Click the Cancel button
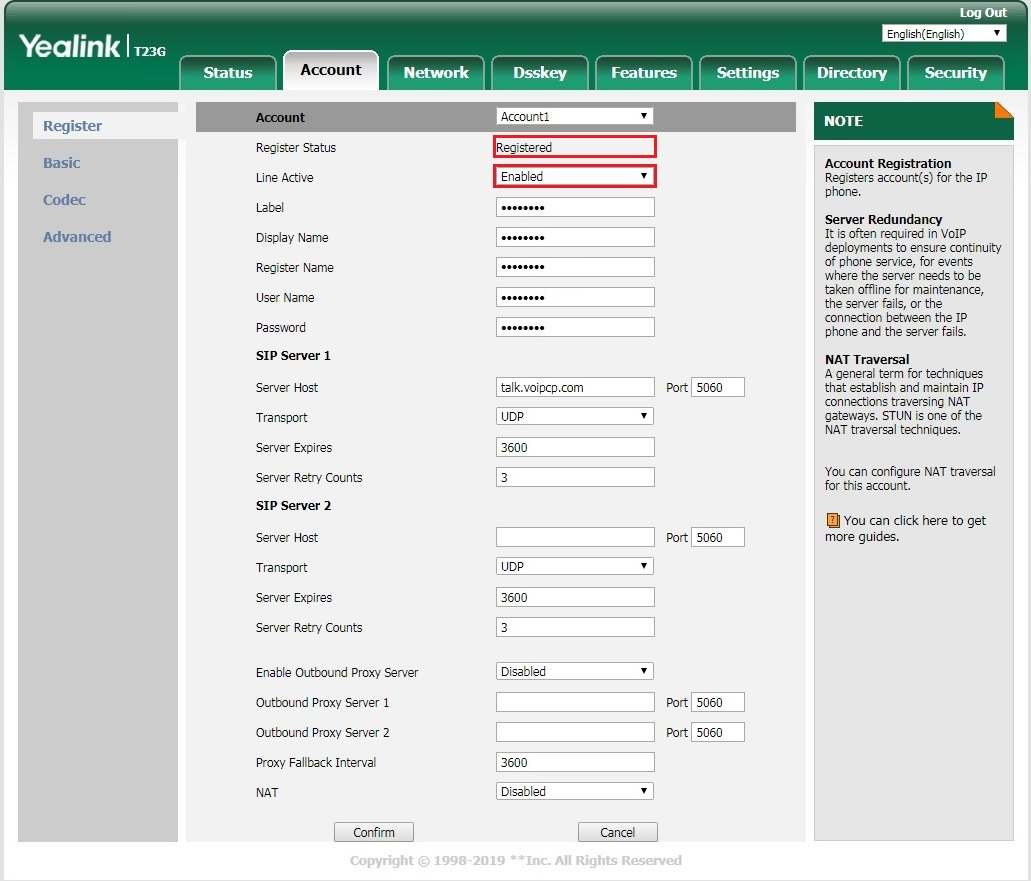Viewport: 1031px width, 881px height. [x=617, y=832]
